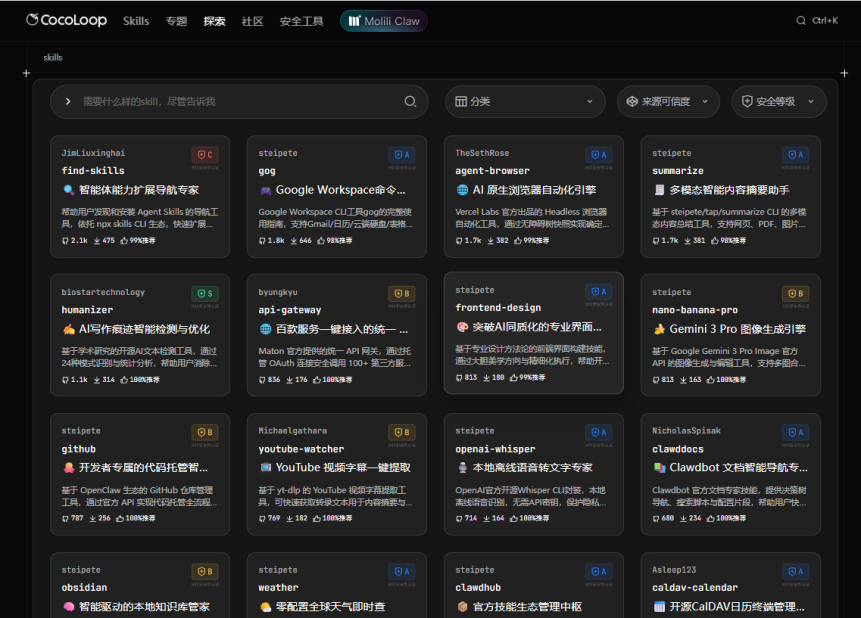The width and height of the screenshot is (861, 618).
Task: Click the Molili Claw button
Action: [384, 20]
